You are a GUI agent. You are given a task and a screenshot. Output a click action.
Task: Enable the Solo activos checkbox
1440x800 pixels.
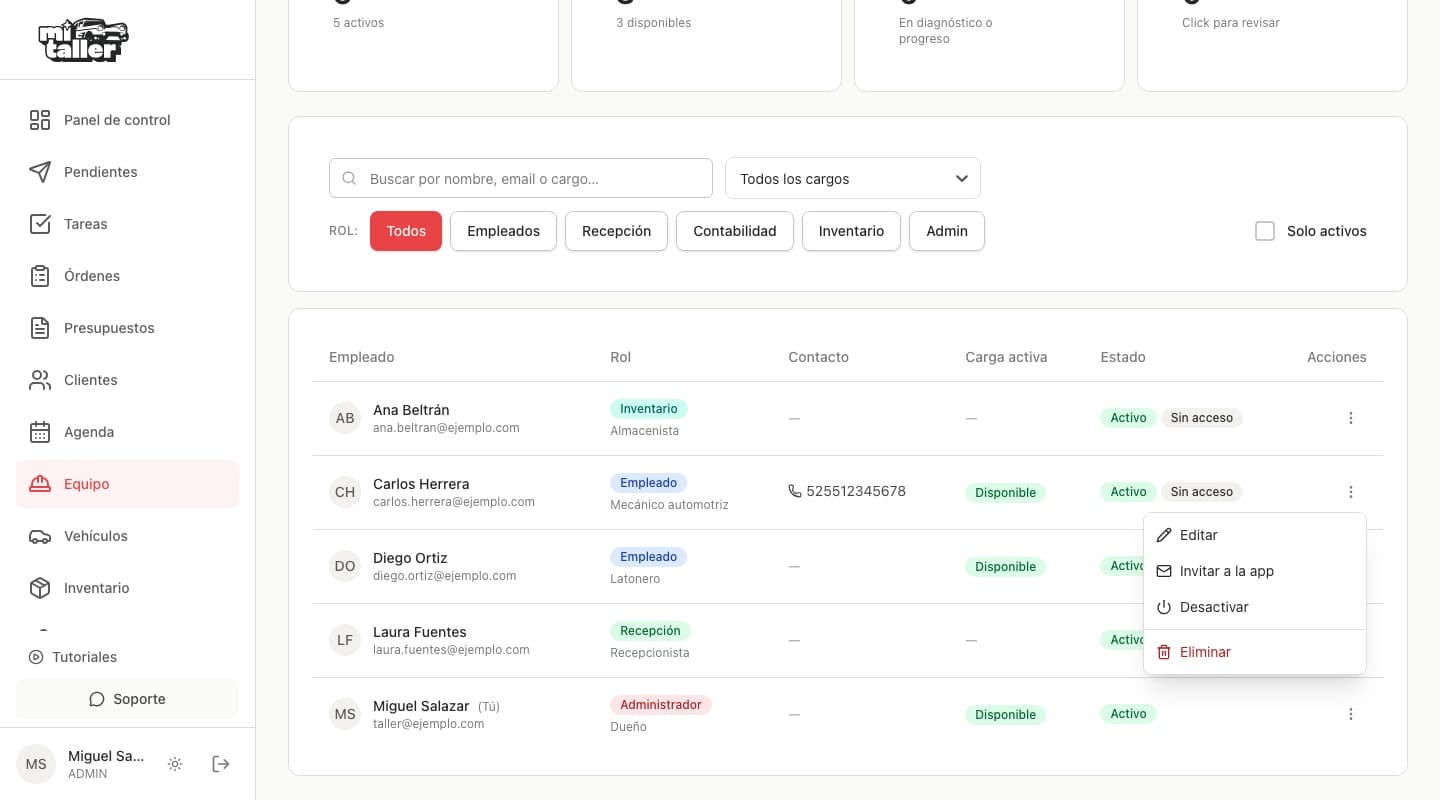tap(1265, 231)
